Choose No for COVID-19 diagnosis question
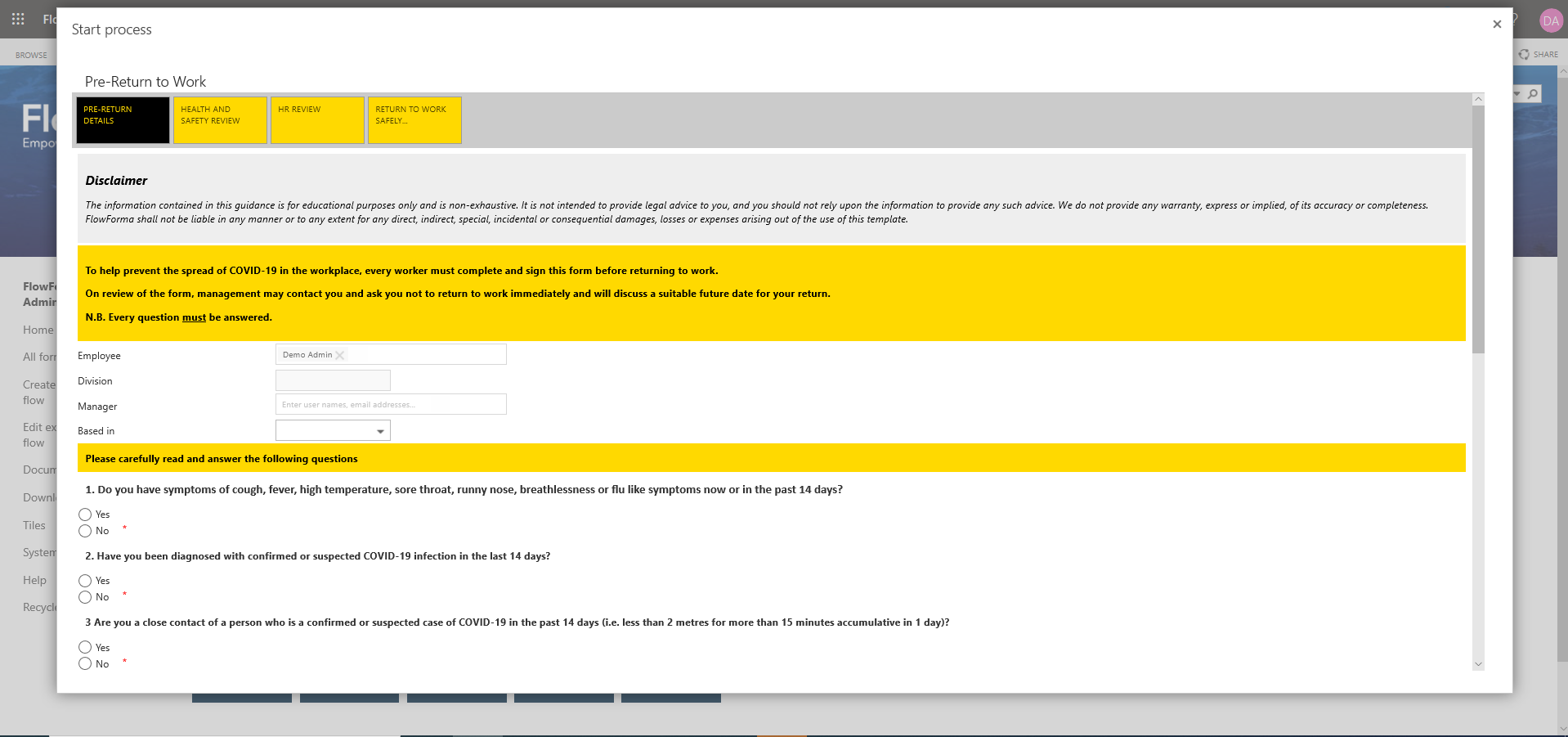 tap(85, 597)
